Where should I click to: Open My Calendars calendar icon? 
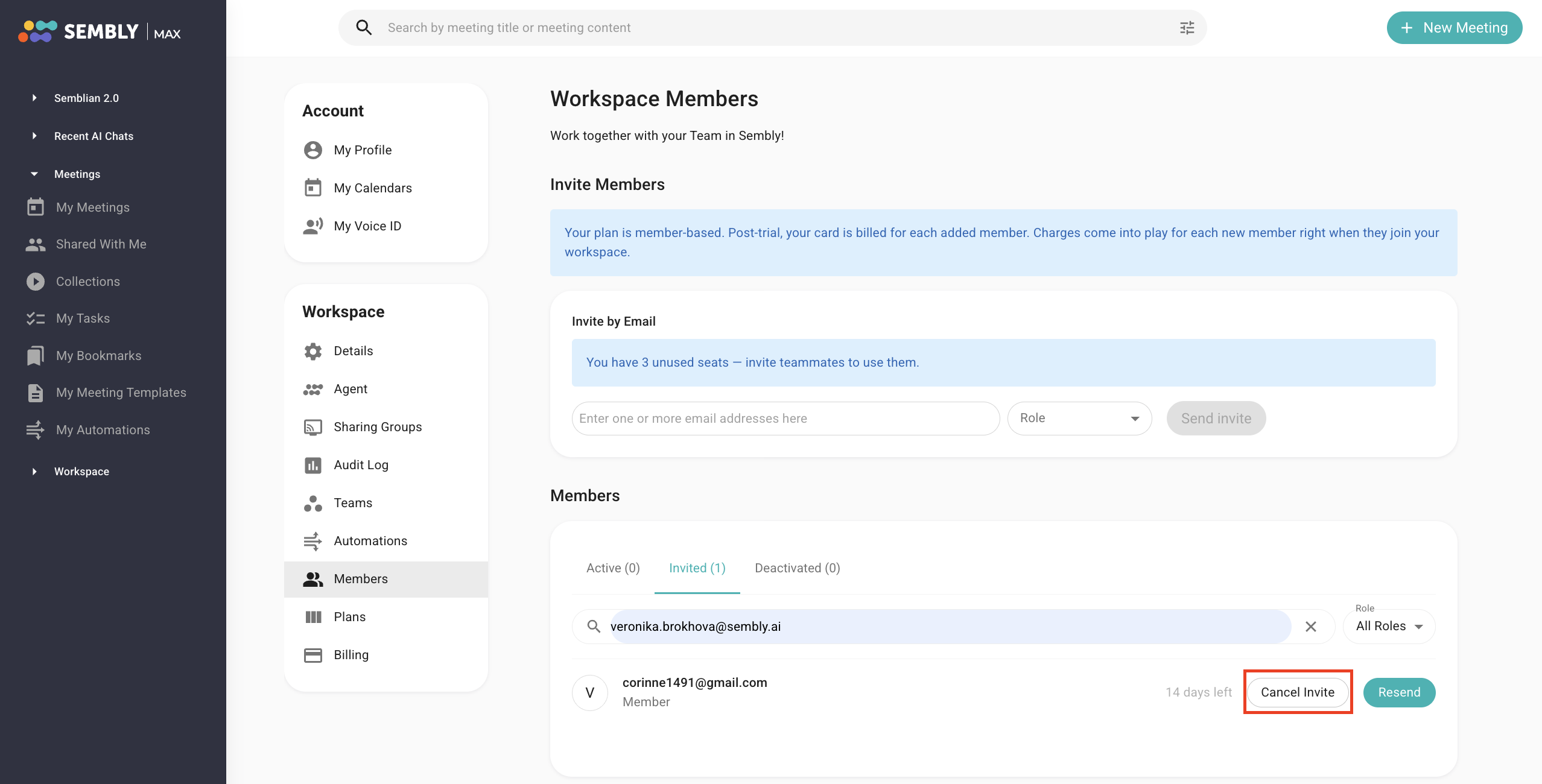pos(313,188)
